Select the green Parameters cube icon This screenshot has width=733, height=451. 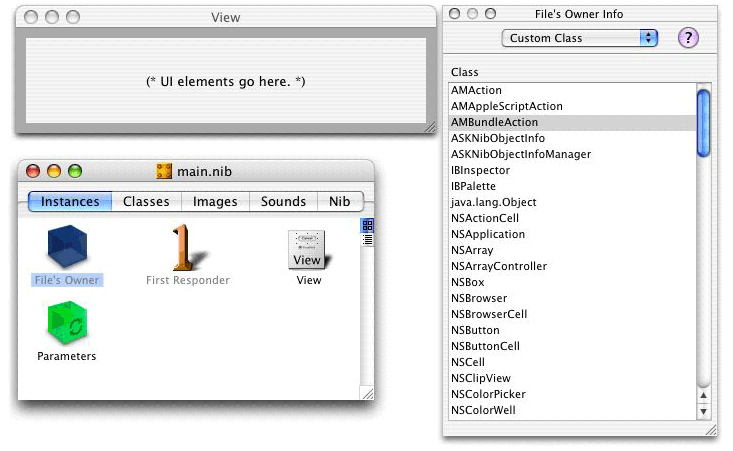67,323
